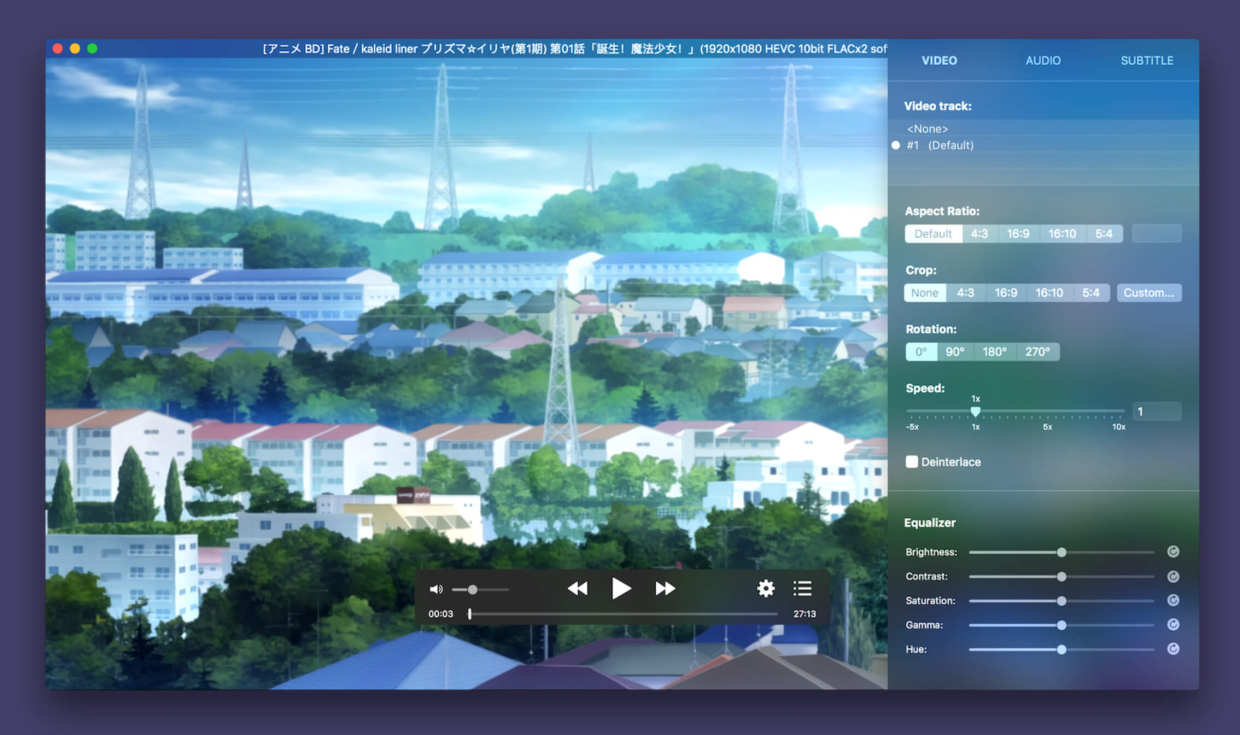Image resolution: width=1240 pixels, height=735 pixels.
Task: Rotate video 270°
Action: pyautogui.click(x=1038, y=352)
